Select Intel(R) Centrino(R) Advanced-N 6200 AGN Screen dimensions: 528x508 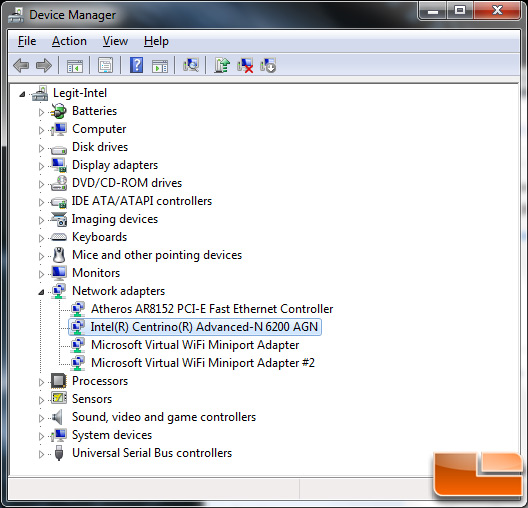point(204,327)
